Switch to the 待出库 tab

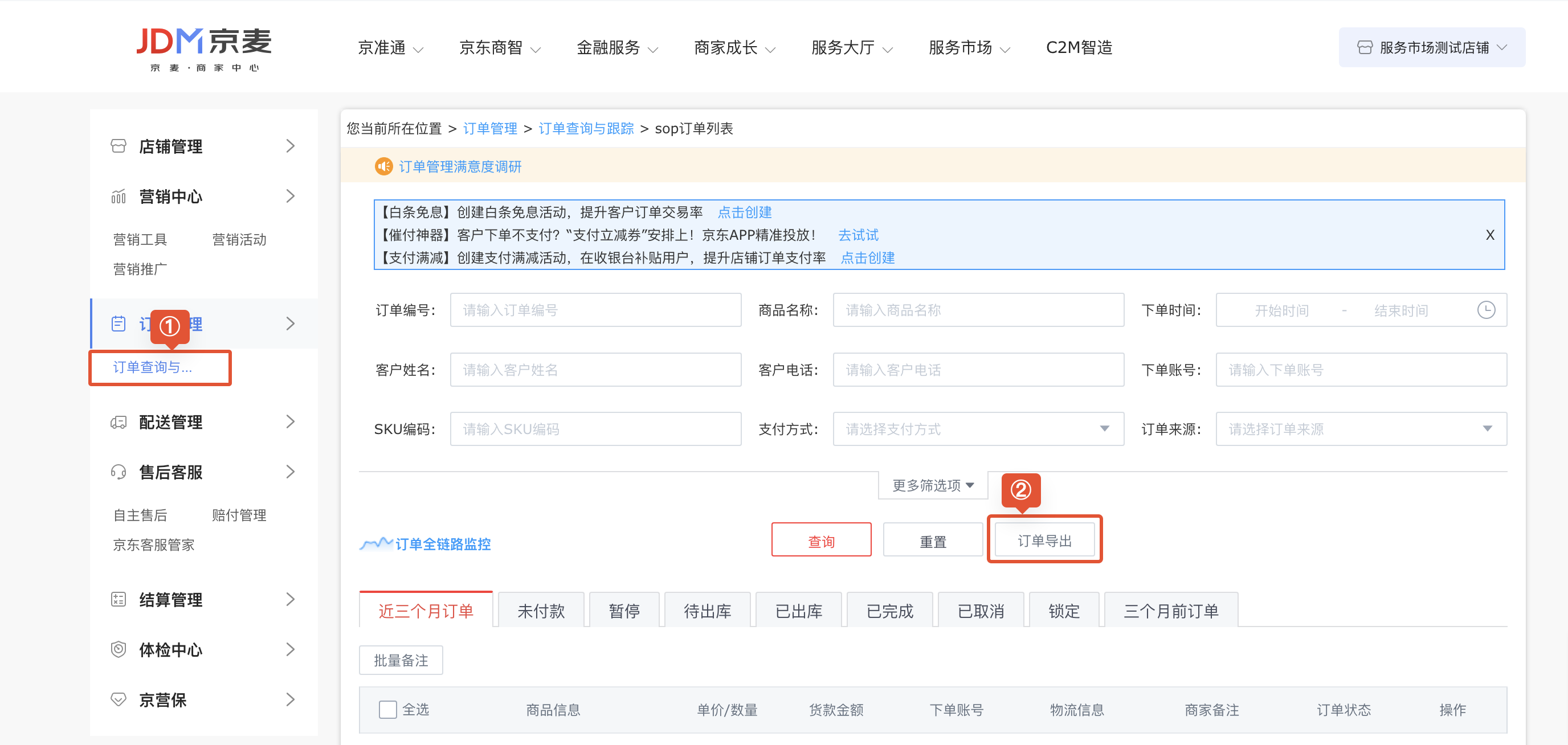tap(707, 611)
